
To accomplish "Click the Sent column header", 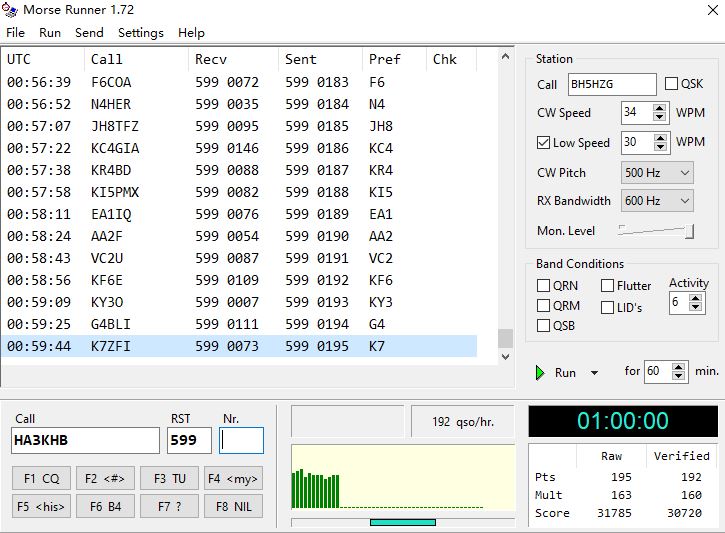I will click(x=320, y=59).
